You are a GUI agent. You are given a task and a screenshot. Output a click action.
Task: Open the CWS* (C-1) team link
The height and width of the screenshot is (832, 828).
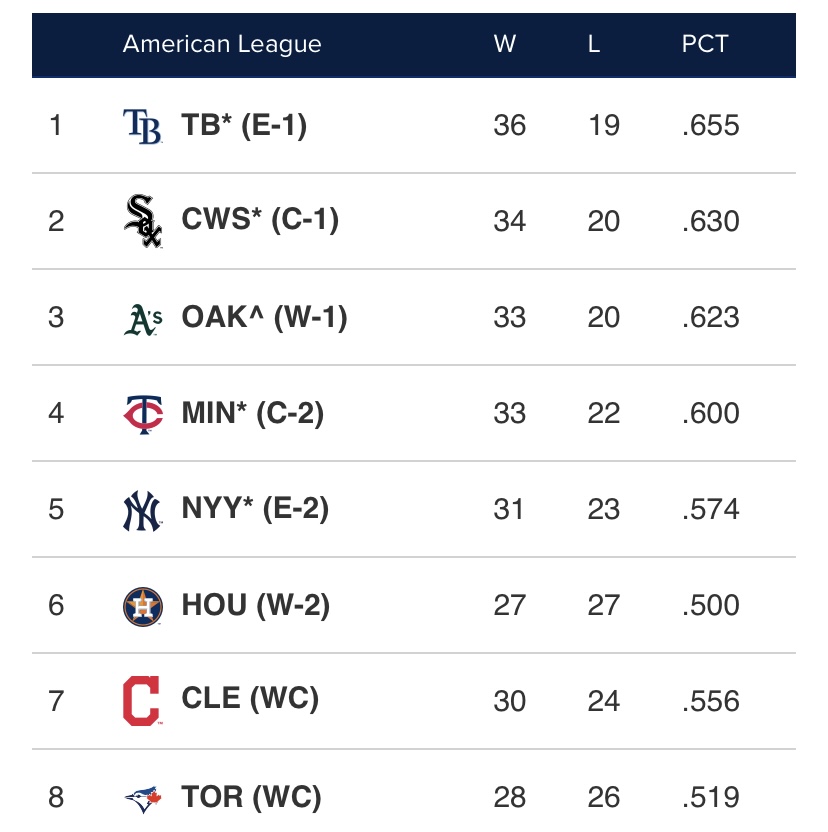pos(260,221)
